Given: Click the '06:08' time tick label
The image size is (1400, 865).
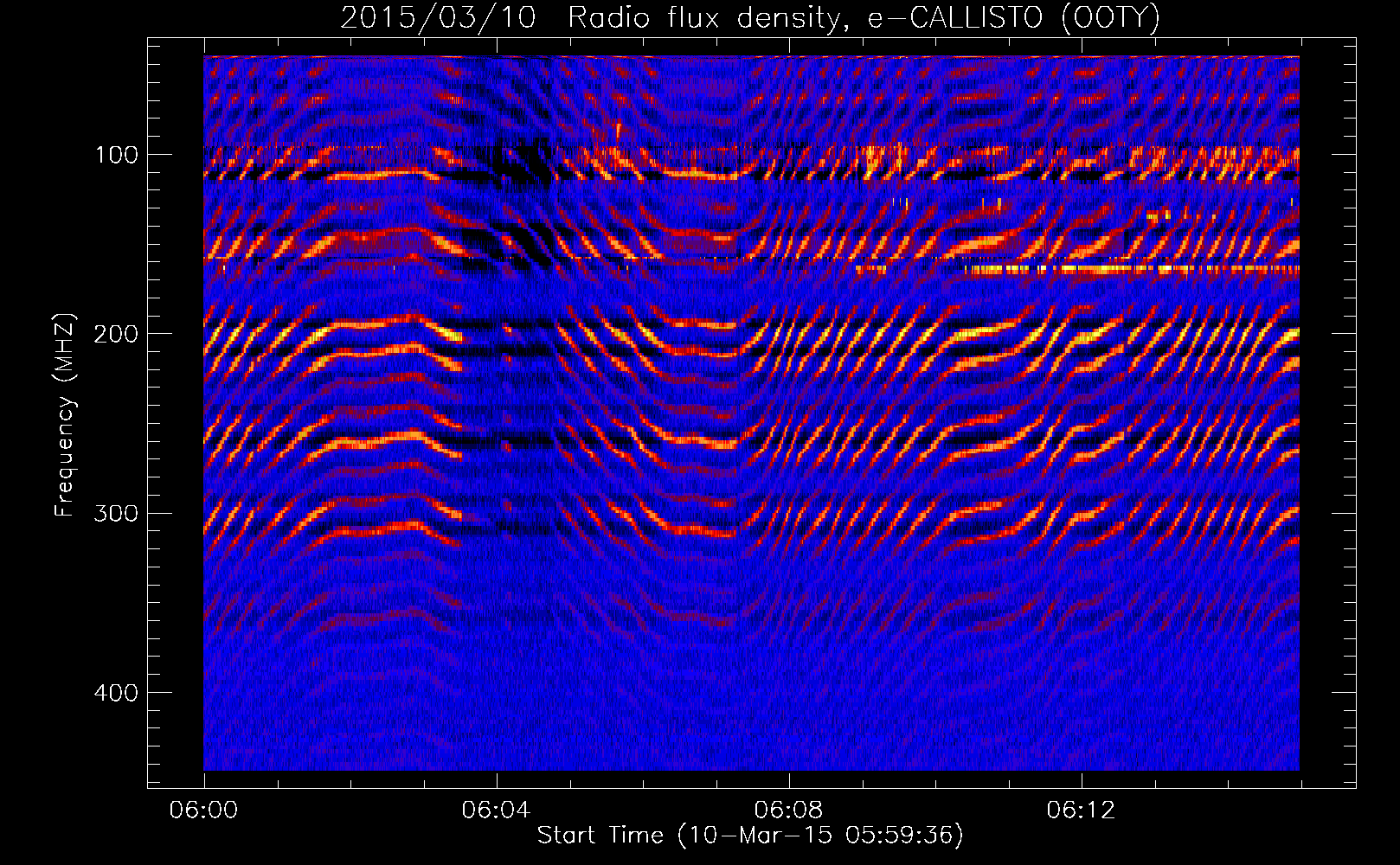Looking at the screenshot, I should (x=789, y=810).
